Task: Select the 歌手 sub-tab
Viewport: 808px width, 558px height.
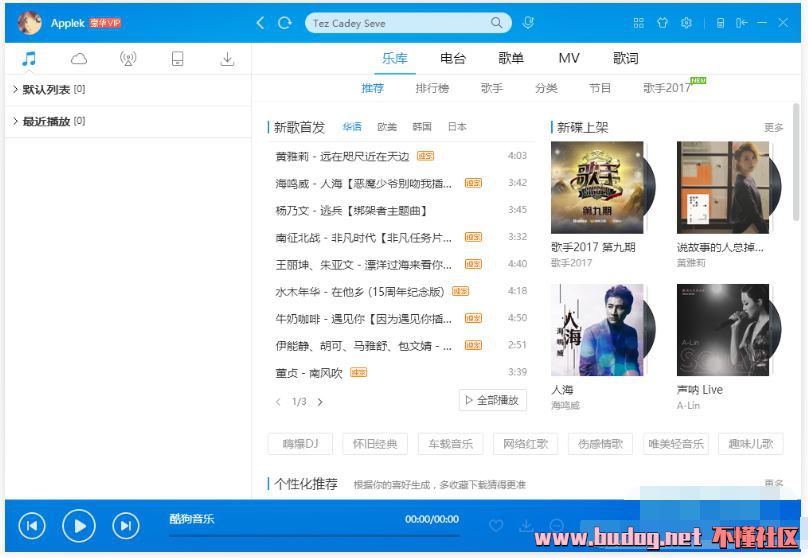Action: click(x=492, y=88)
